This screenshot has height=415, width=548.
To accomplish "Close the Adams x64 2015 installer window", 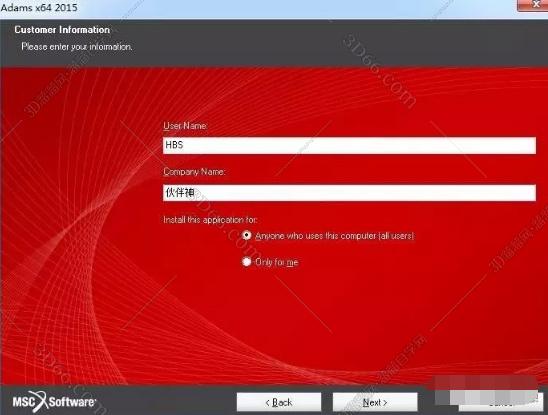I will tap(532, 5).
